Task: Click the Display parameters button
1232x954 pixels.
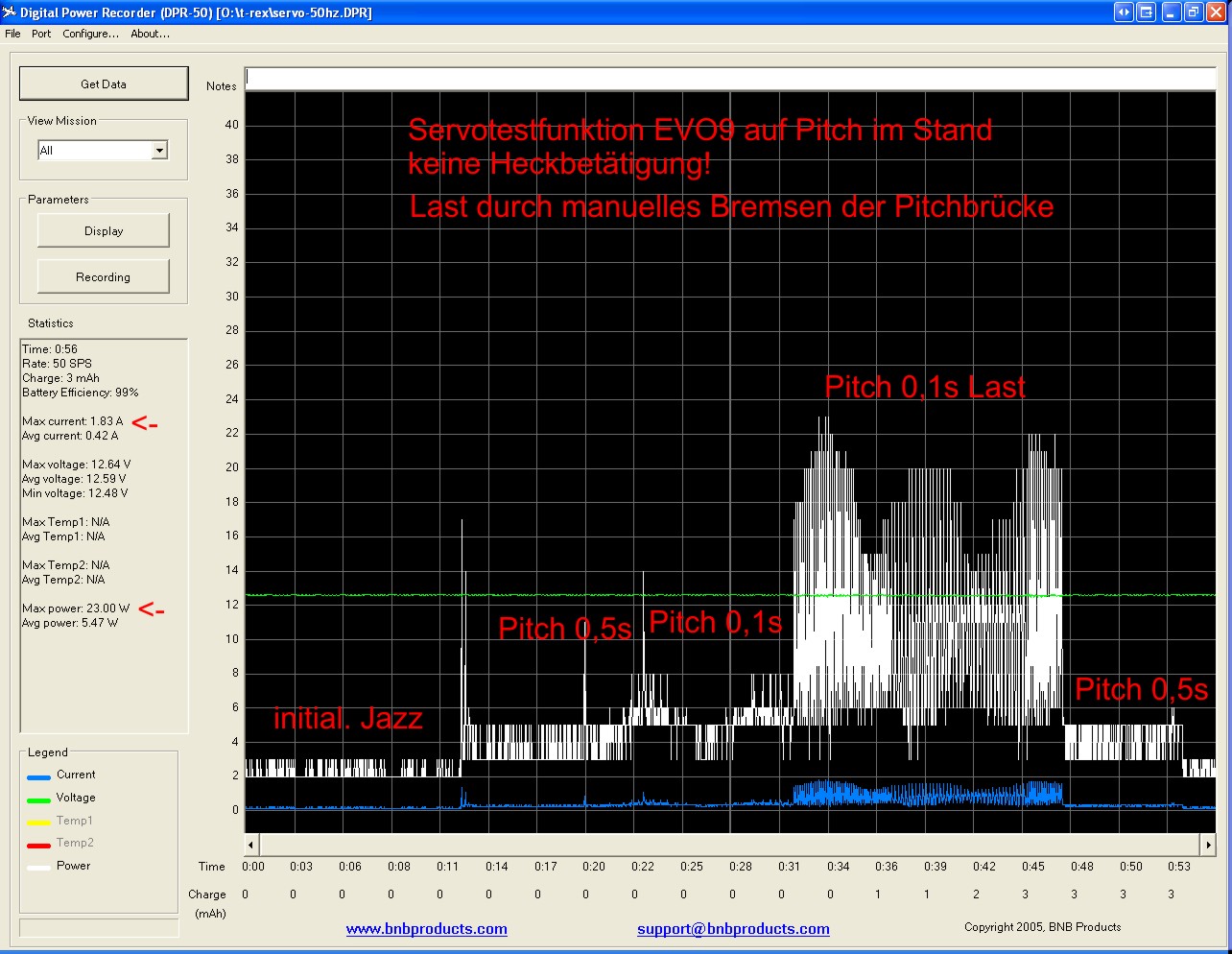Action: pyautogui.click(x=104, y=230)
